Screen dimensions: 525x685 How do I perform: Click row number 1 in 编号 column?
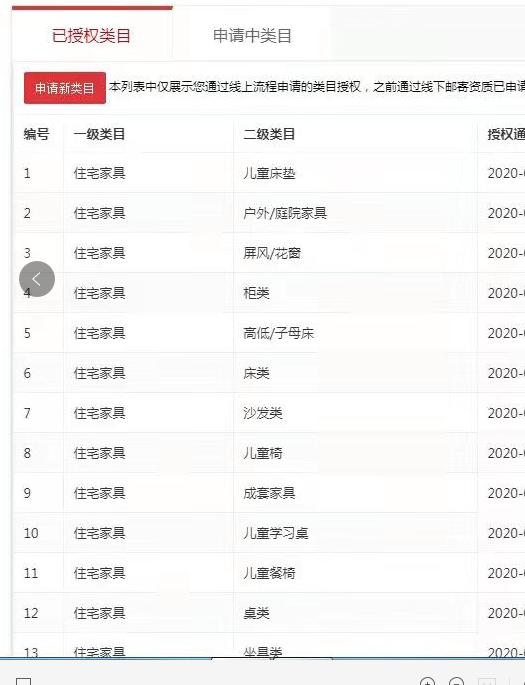point(27,173)
